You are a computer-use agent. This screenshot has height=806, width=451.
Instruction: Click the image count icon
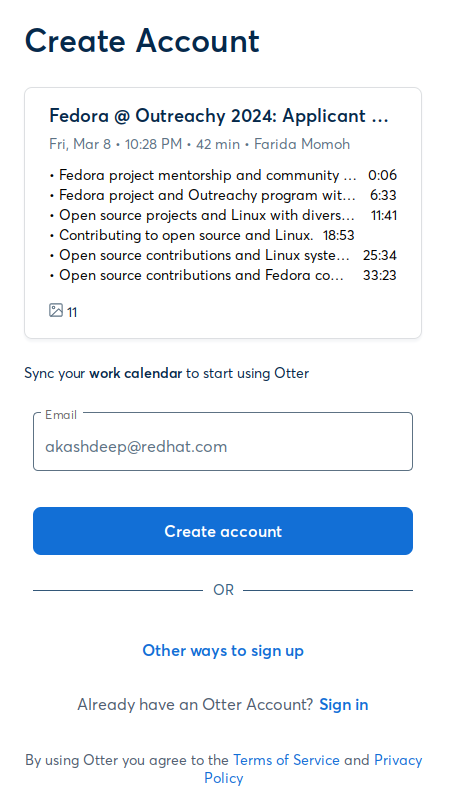tap(56, 310)
